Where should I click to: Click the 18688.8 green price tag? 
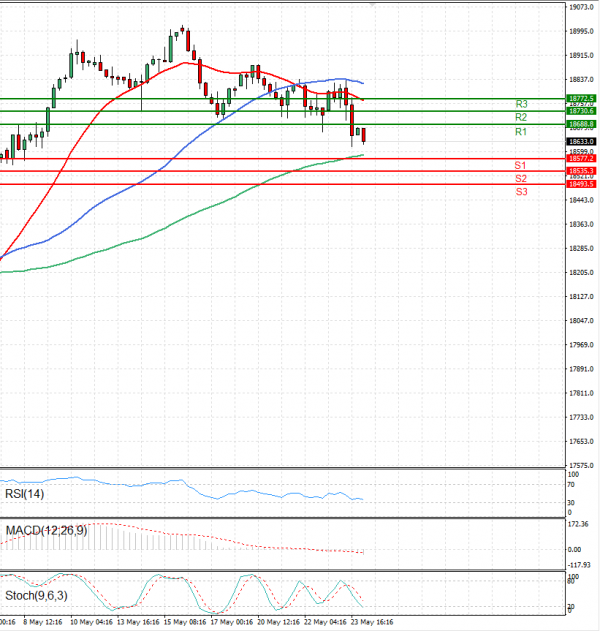coord(581,124)
